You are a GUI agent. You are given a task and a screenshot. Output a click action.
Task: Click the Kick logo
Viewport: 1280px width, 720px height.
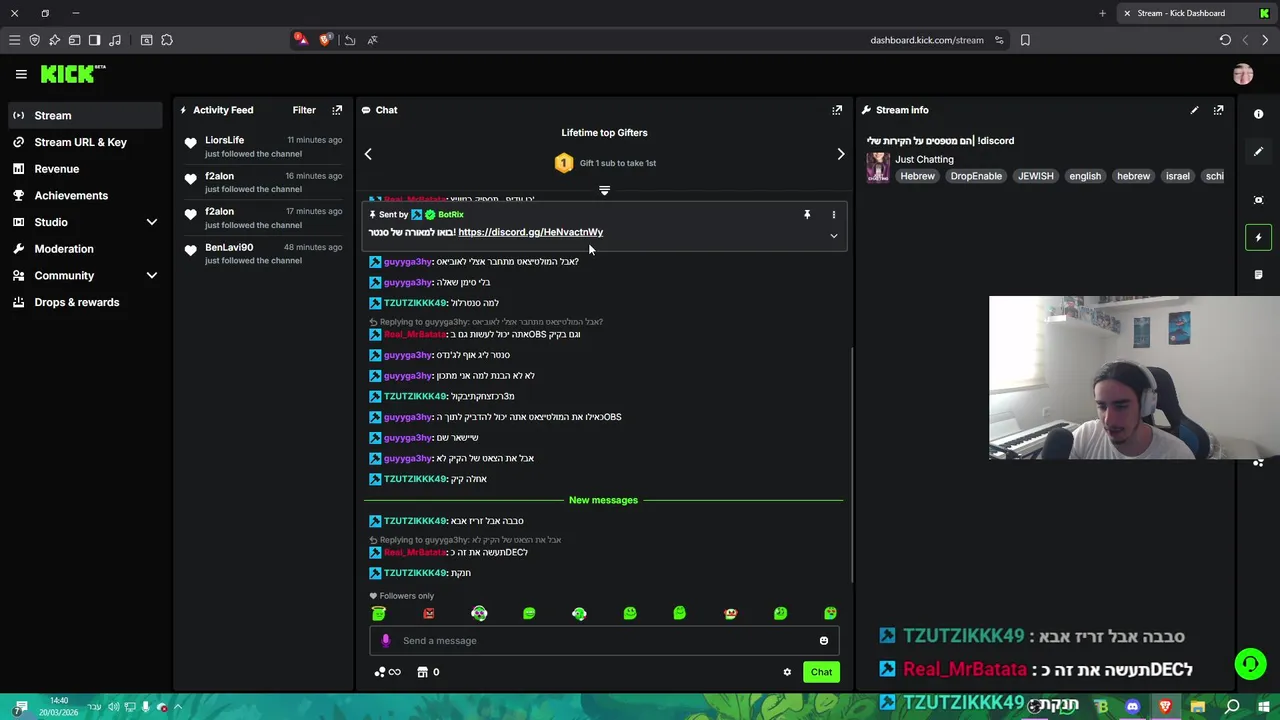click(x=73, y=74)
